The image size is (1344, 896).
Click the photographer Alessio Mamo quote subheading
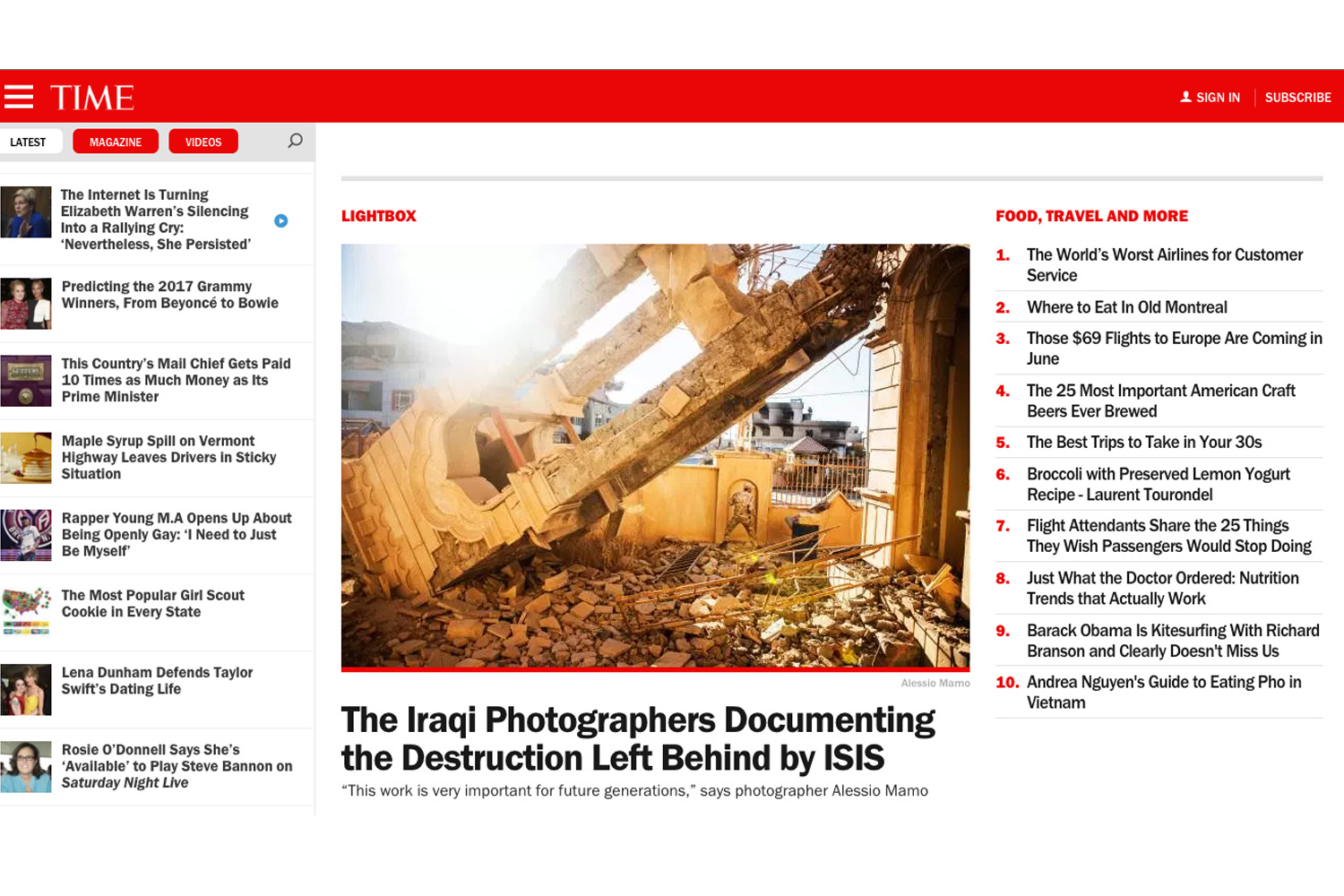[x=634, y=791]
